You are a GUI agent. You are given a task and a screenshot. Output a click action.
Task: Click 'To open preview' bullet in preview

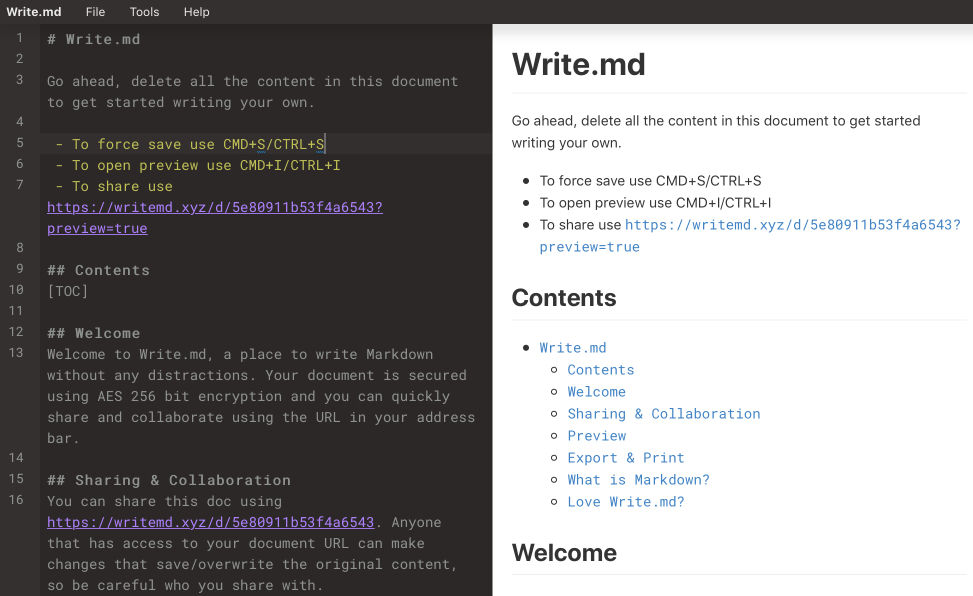tap(655, 202)
